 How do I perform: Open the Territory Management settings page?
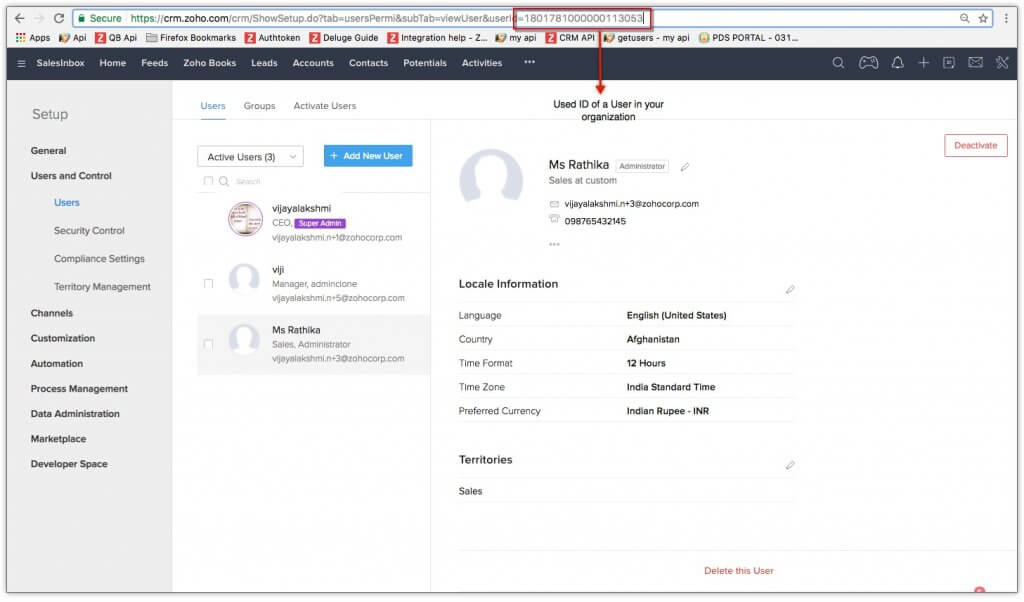click(101, 286)
